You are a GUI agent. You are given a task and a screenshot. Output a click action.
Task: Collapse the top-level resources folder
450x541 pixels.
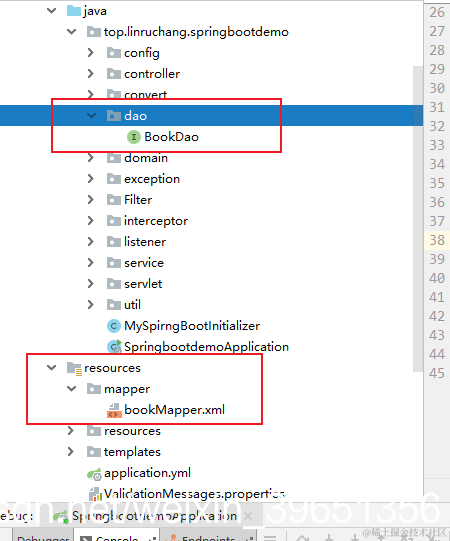(51, 368)
